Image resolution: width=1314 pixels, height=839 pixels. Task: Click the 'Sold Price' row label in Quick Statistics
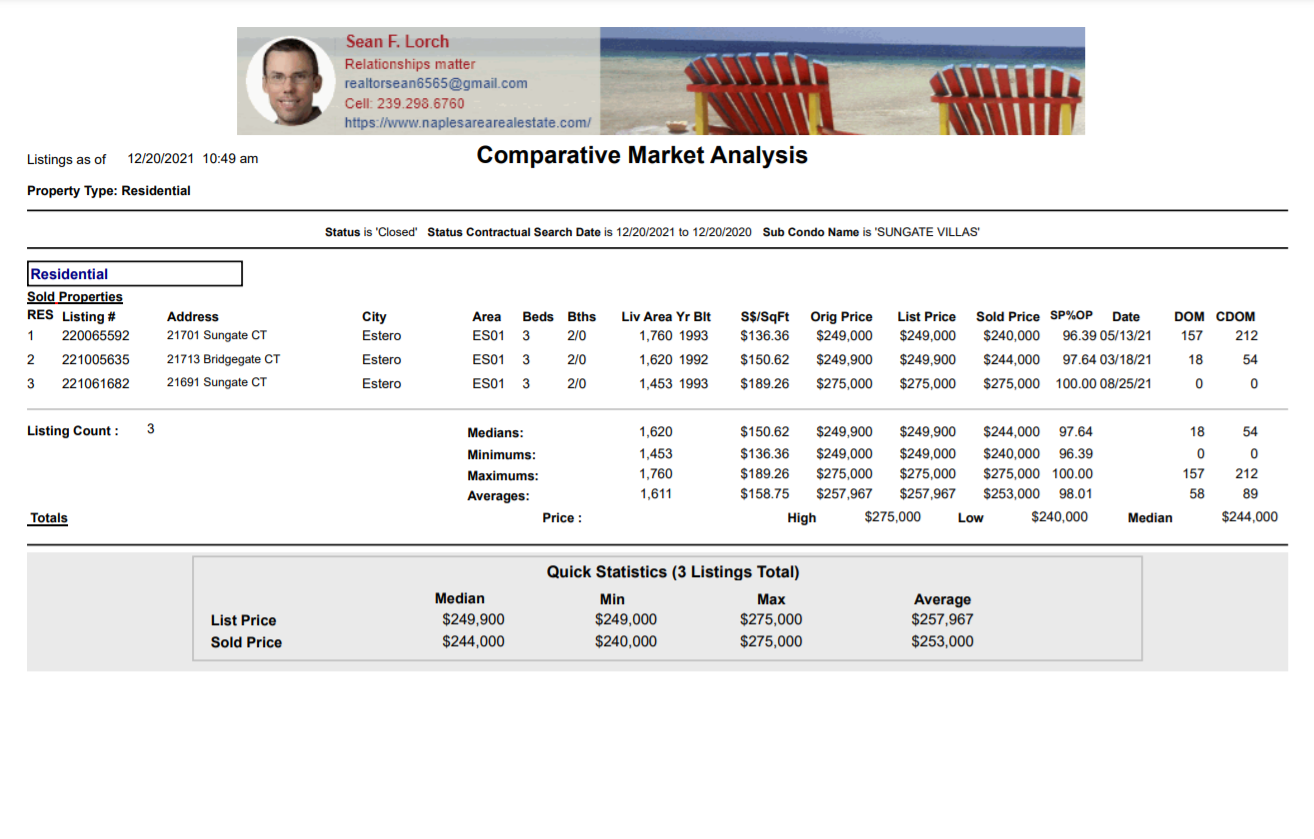(246, 643)
